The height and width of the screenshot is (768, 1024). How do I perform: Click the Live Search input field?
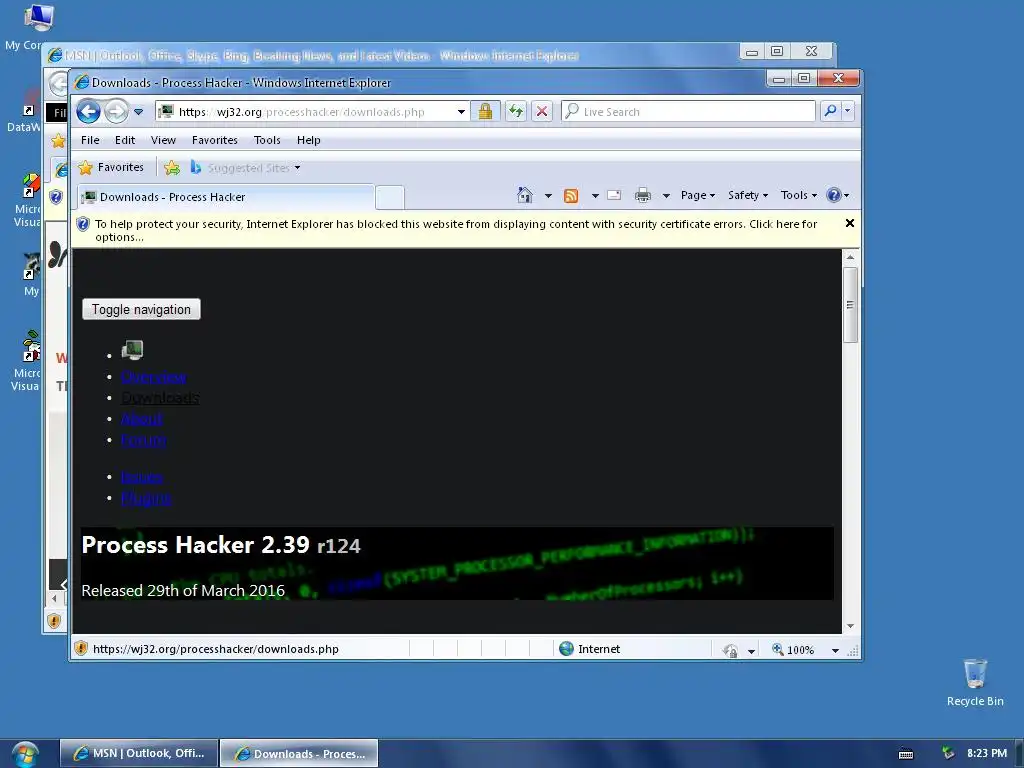[x=688, y=112]
